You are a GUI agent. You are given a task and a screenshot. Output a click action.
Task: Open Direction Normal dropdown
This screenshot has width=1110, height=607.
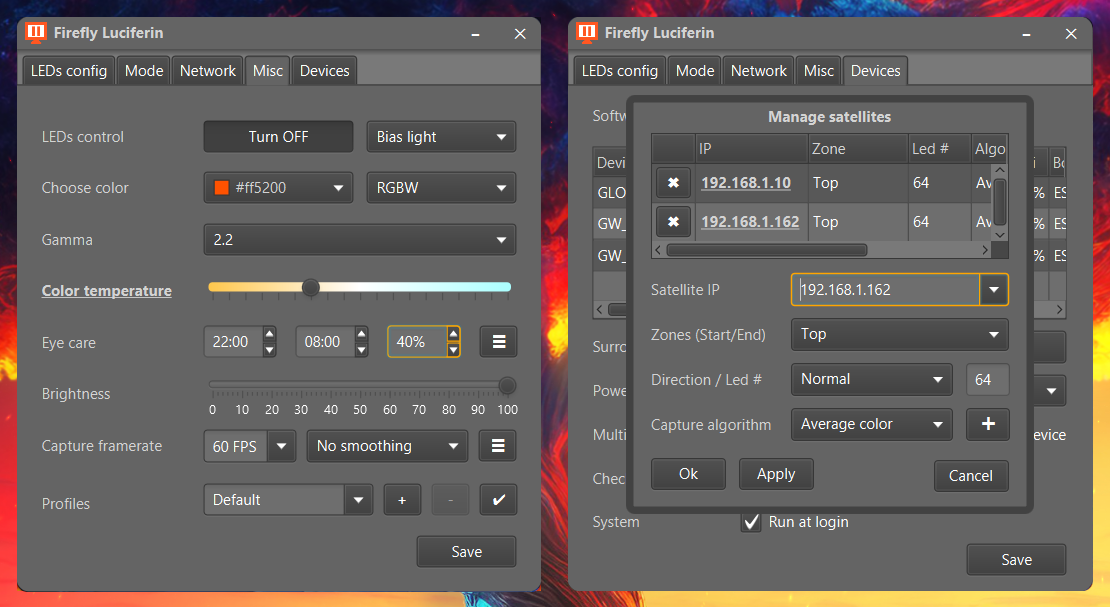[871, 380]
